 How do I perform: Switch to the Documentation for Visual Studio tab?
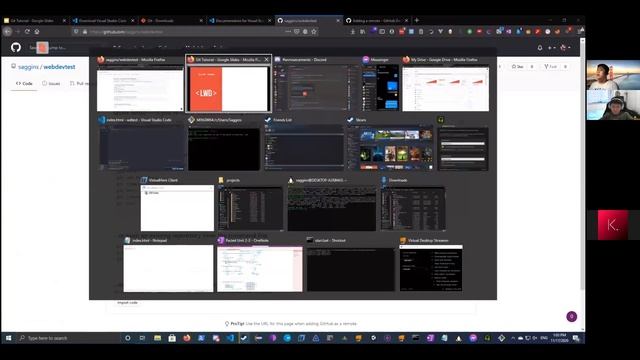(240, 20)
